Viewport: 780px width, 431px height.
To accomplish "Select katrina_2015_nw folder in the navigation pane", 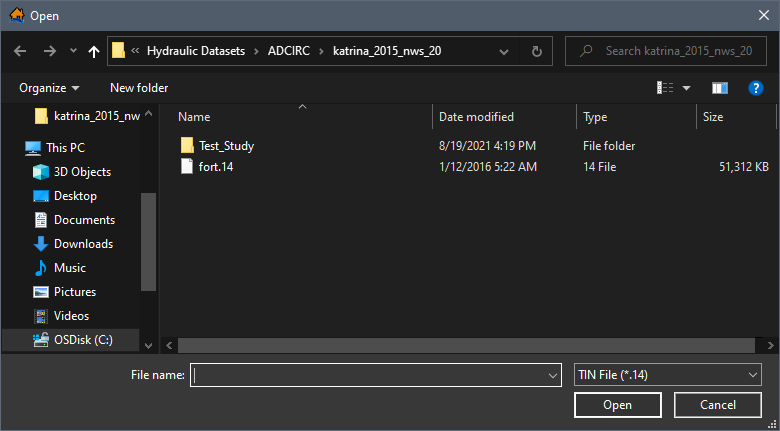I will point(88,116).
